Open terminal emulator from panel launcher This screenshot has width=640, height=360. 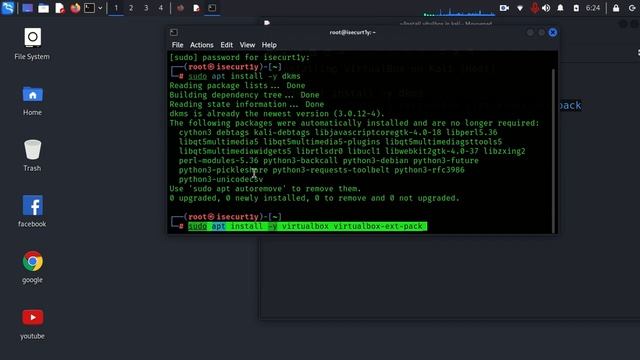point(89,8)
